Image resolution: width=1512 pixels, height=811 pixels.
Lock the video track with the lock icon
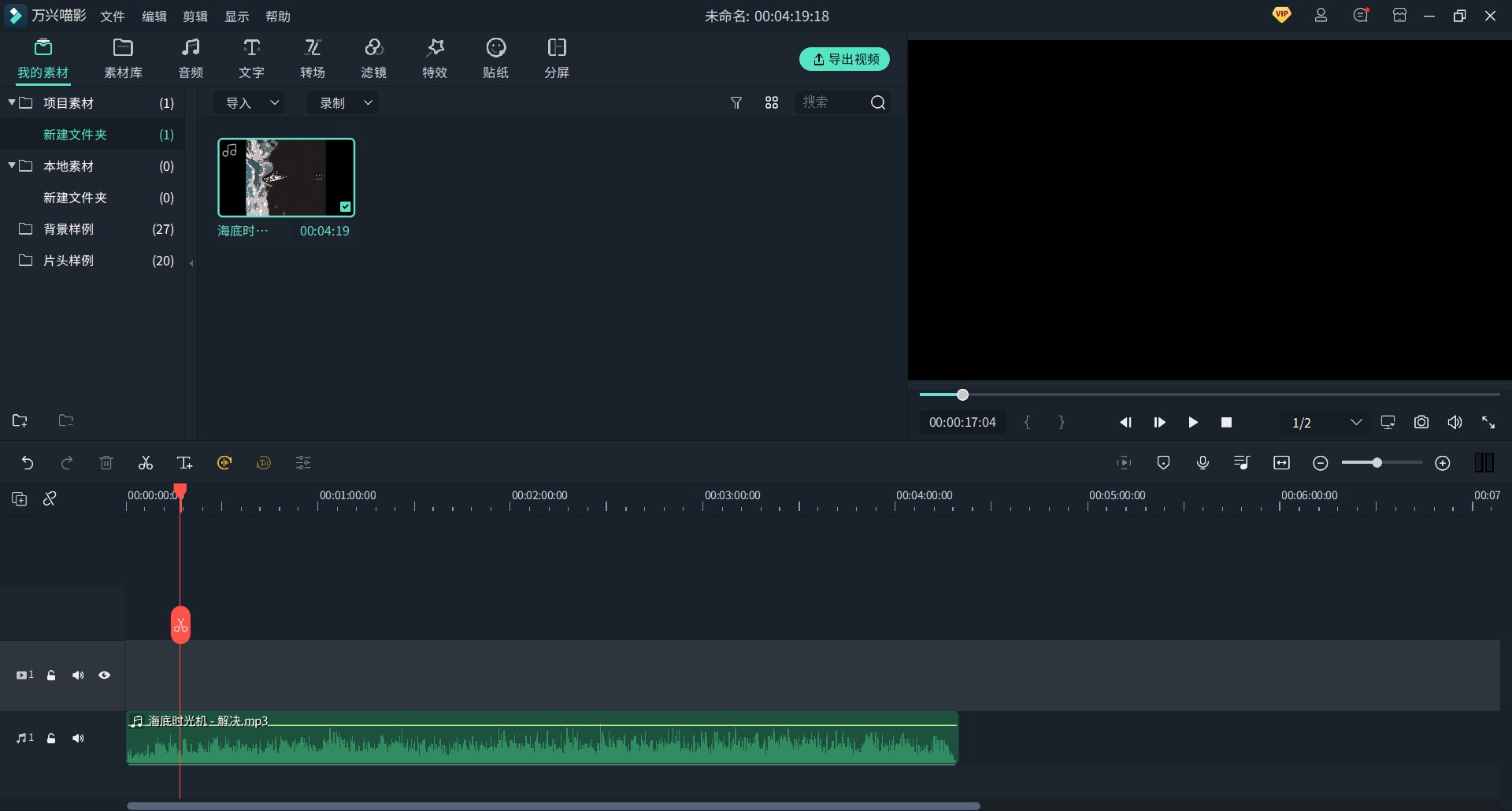click(50, 675)
